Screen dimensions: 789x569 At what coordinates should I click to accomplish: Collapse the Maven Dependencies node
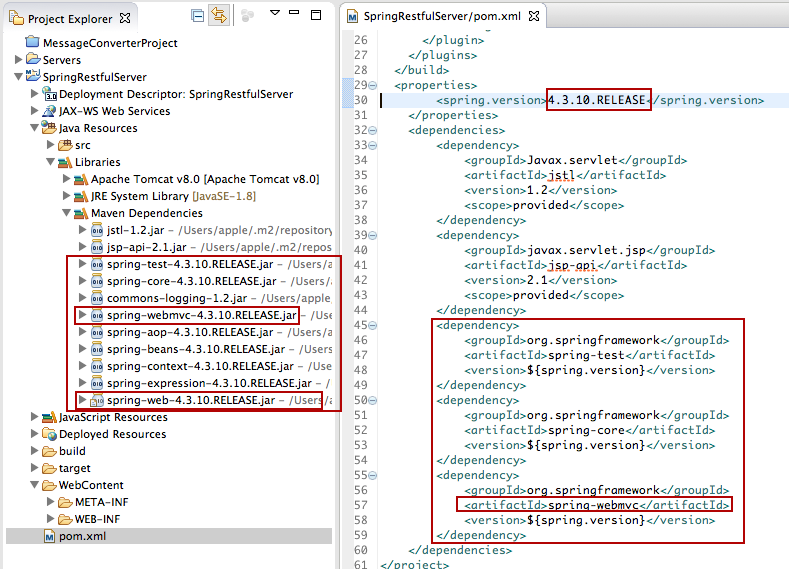pos(67,213)
